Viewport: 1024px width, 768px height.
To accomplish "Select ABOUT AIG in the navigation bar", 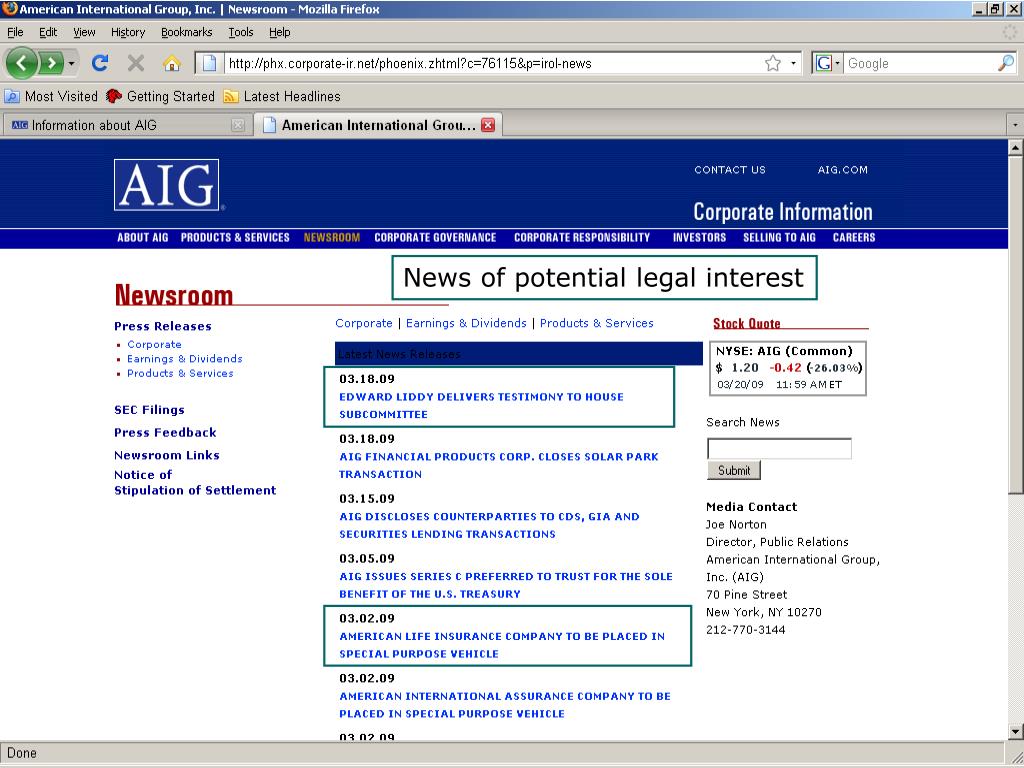I will [x=142, y=238].
